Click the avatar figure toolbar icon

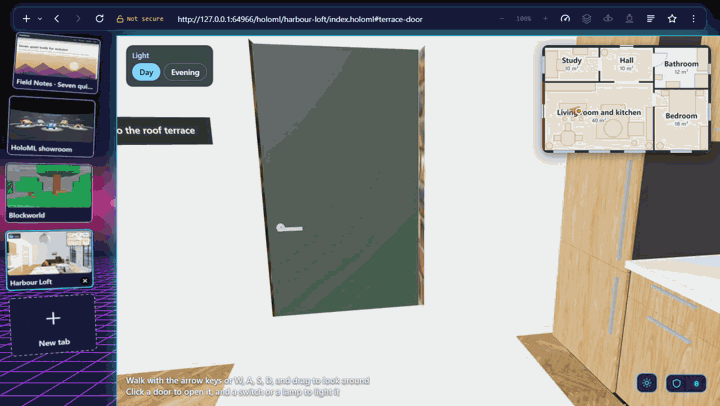[629, 19]
